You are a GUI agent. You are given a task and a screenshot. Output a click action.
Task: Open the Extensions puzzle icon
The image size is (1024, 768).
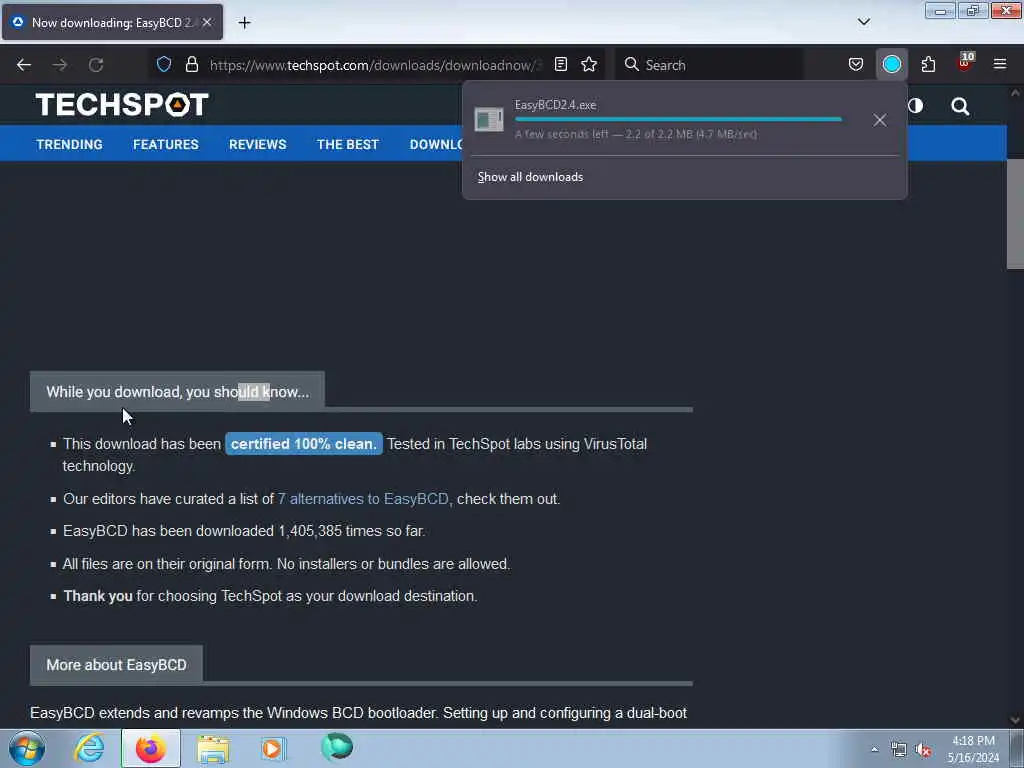tap(928, 64)
